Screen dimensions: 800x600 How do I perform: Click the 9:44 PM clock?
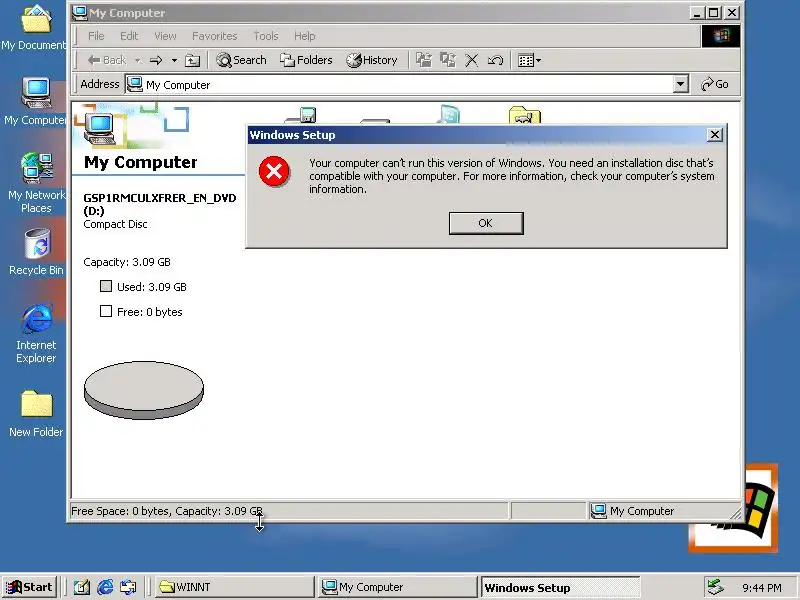click(x=762, y=588)
